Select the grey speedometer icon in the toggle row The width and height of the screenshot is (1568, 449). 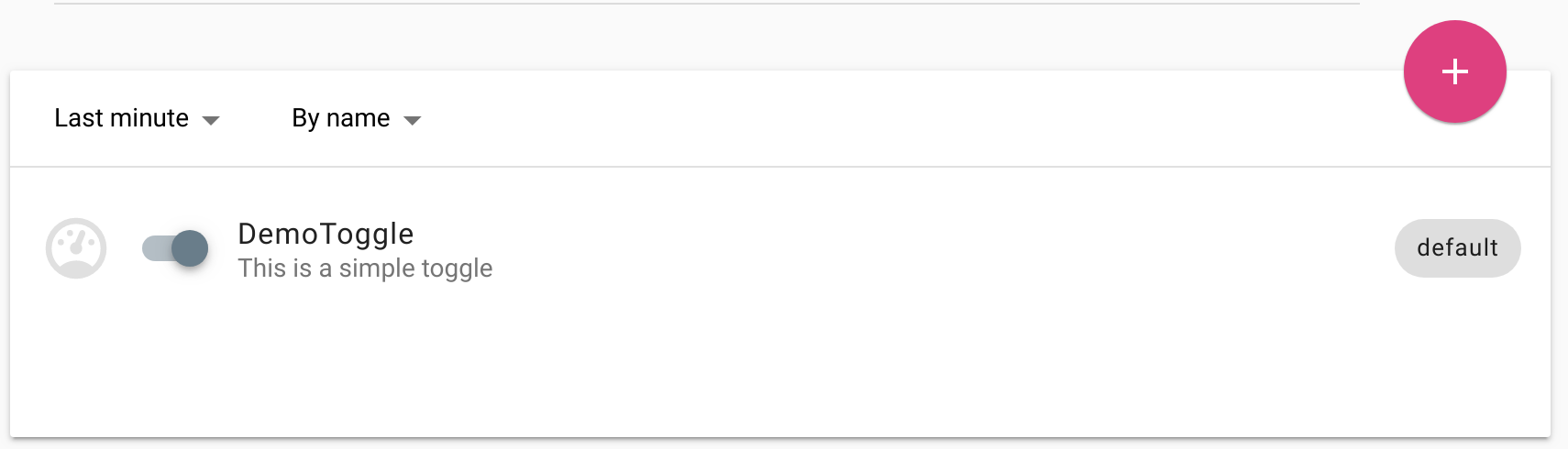tap(76, 248)
